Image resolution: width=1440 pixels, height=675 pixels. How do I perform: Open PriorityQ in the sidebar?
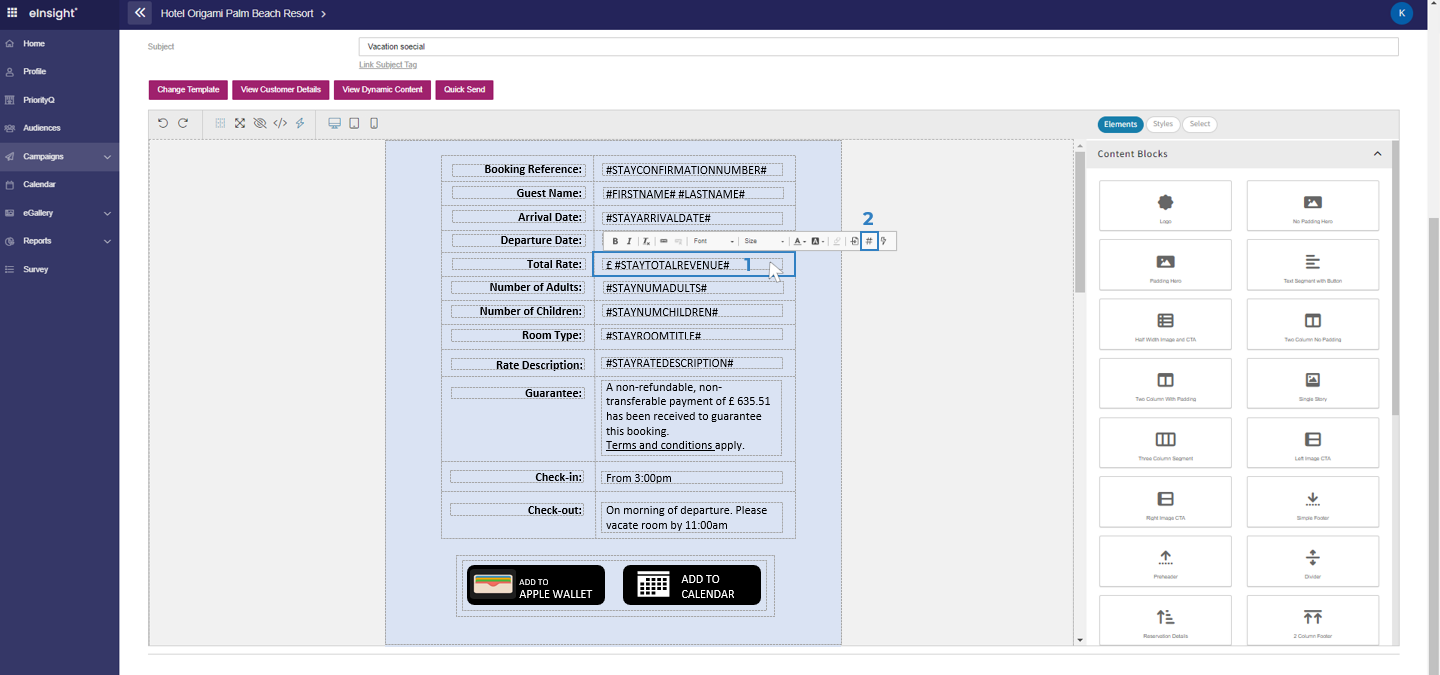click(59, 100)
